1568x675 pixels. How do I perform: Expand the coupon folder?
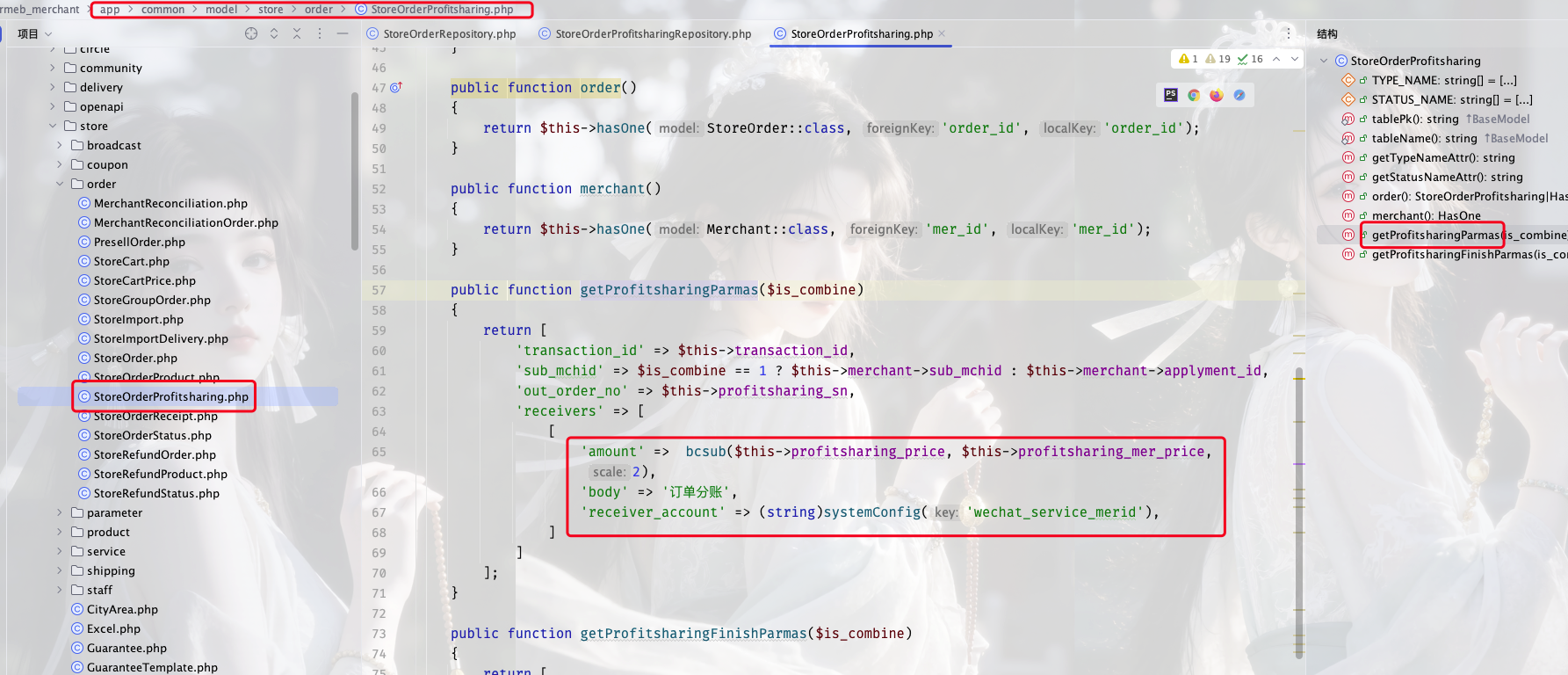point(60,164)
